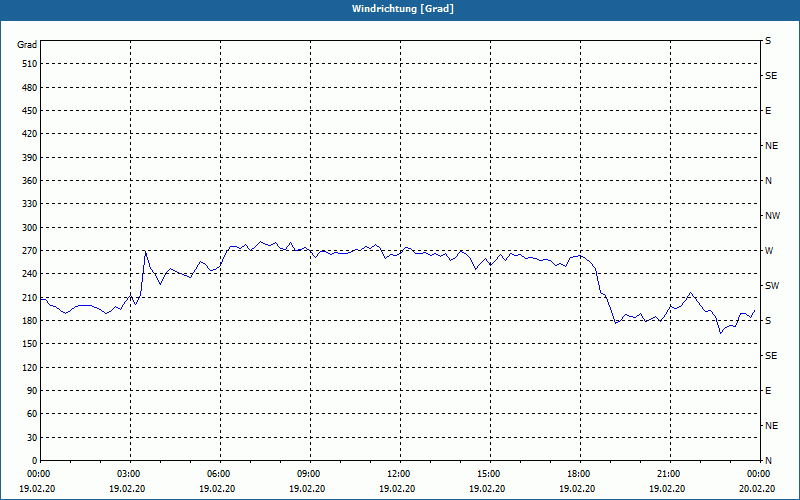Click the 18:00 time label
Image resolution: width=800 pixels, height=500 pixels.
coord(580,474)
